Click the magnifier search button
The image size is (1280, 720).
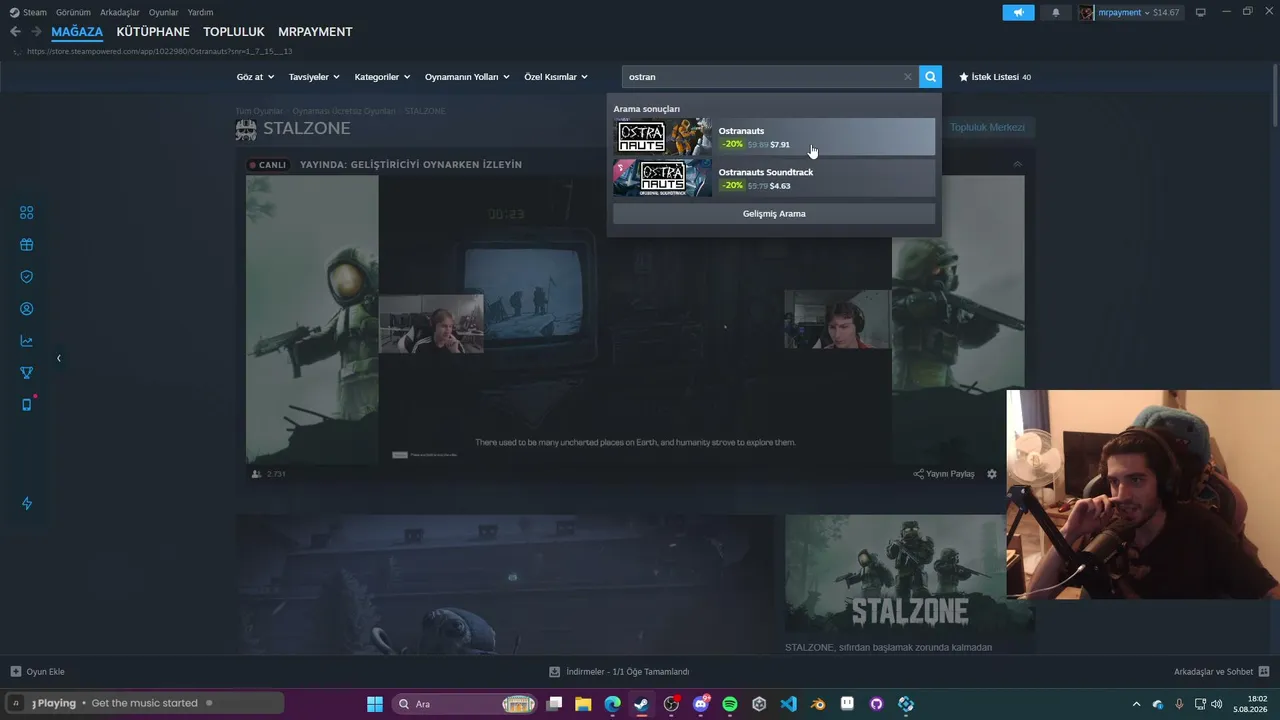pos(931,77)
